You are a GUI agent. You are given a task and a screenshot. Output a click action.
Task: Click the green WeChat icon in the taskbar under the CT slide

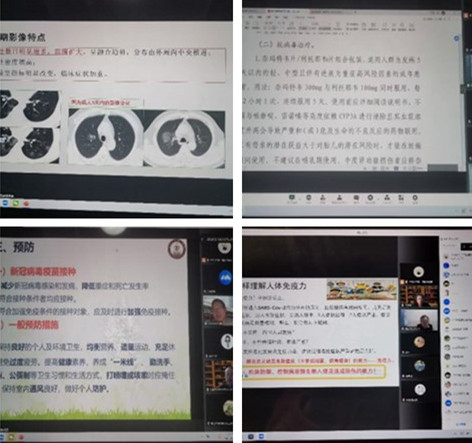tap(16, 203)
